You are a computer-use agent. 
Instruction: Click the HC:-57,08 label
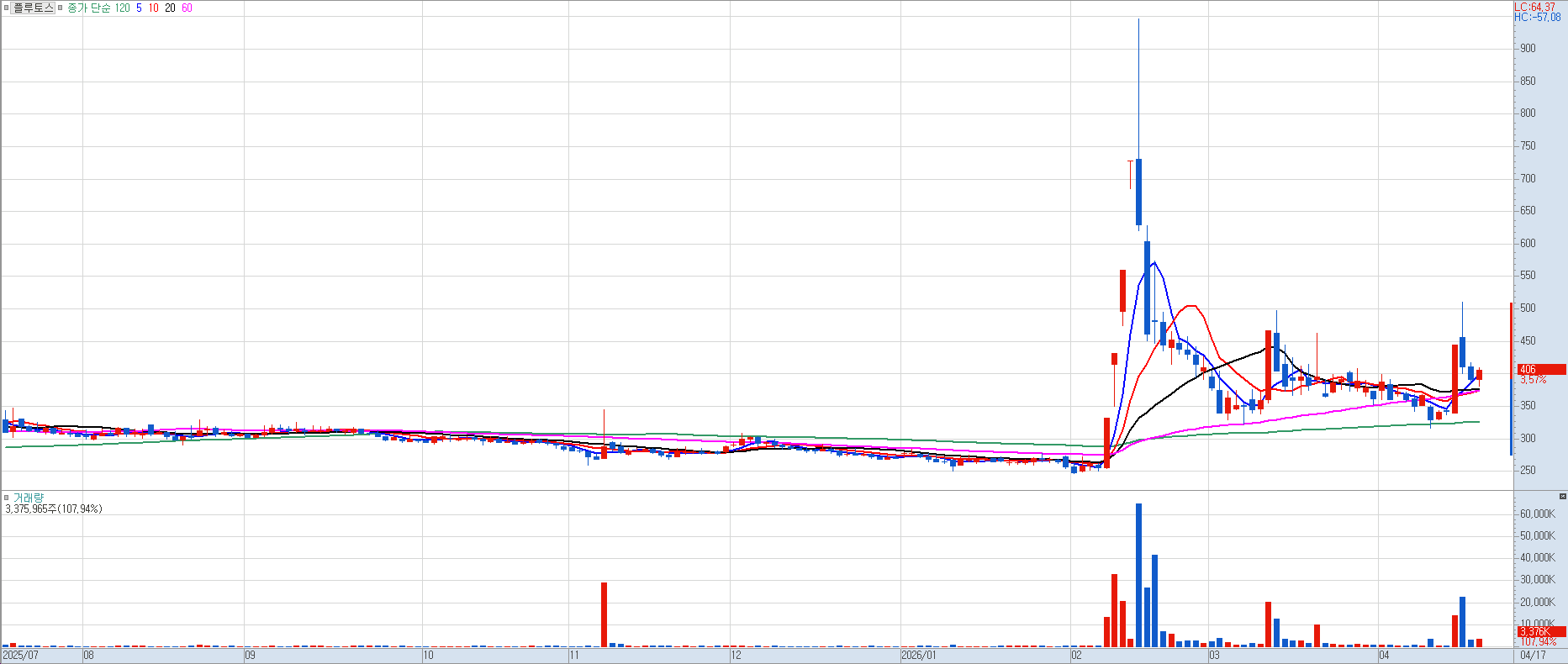[1537, 17]
